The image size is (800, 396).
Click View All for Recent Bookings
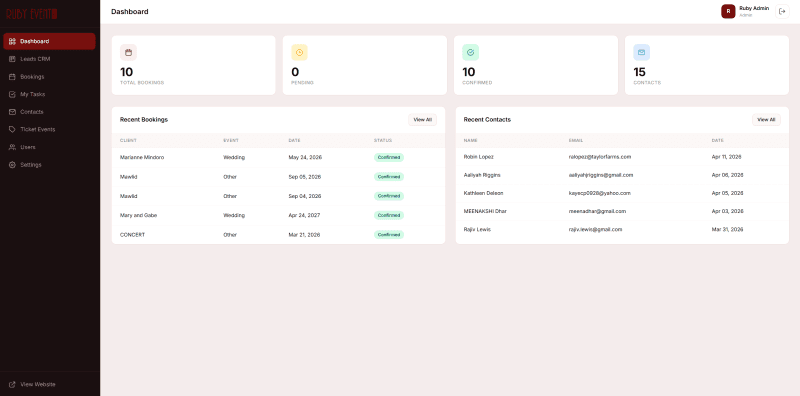[x=422, y=120]
